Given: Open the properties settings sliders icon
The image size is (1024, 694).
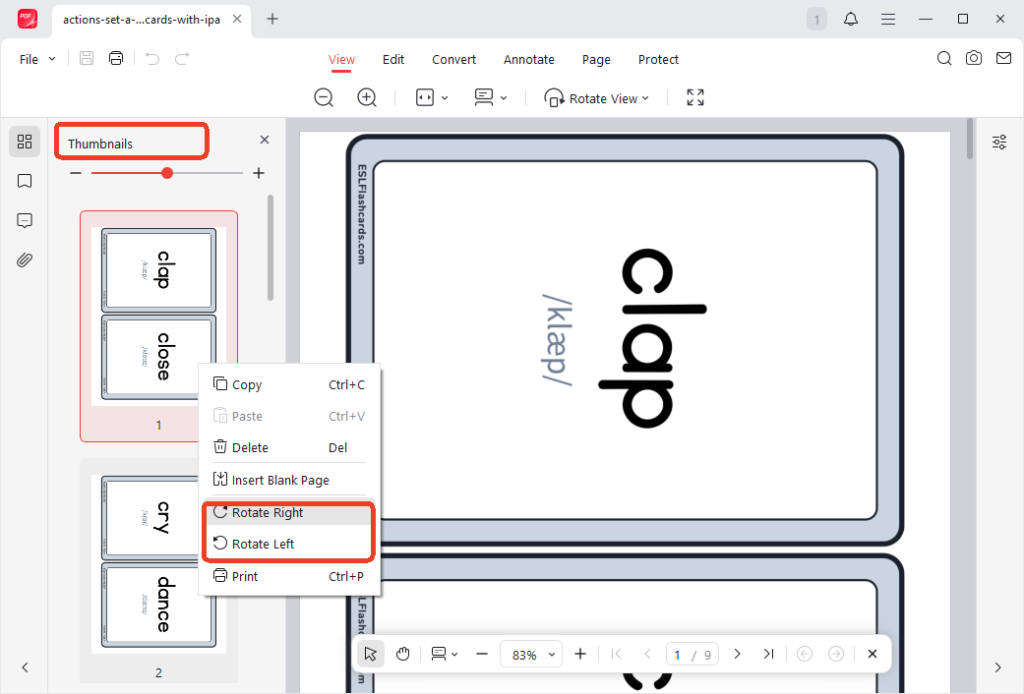Looking at the screenshot, I should point(999,142).
